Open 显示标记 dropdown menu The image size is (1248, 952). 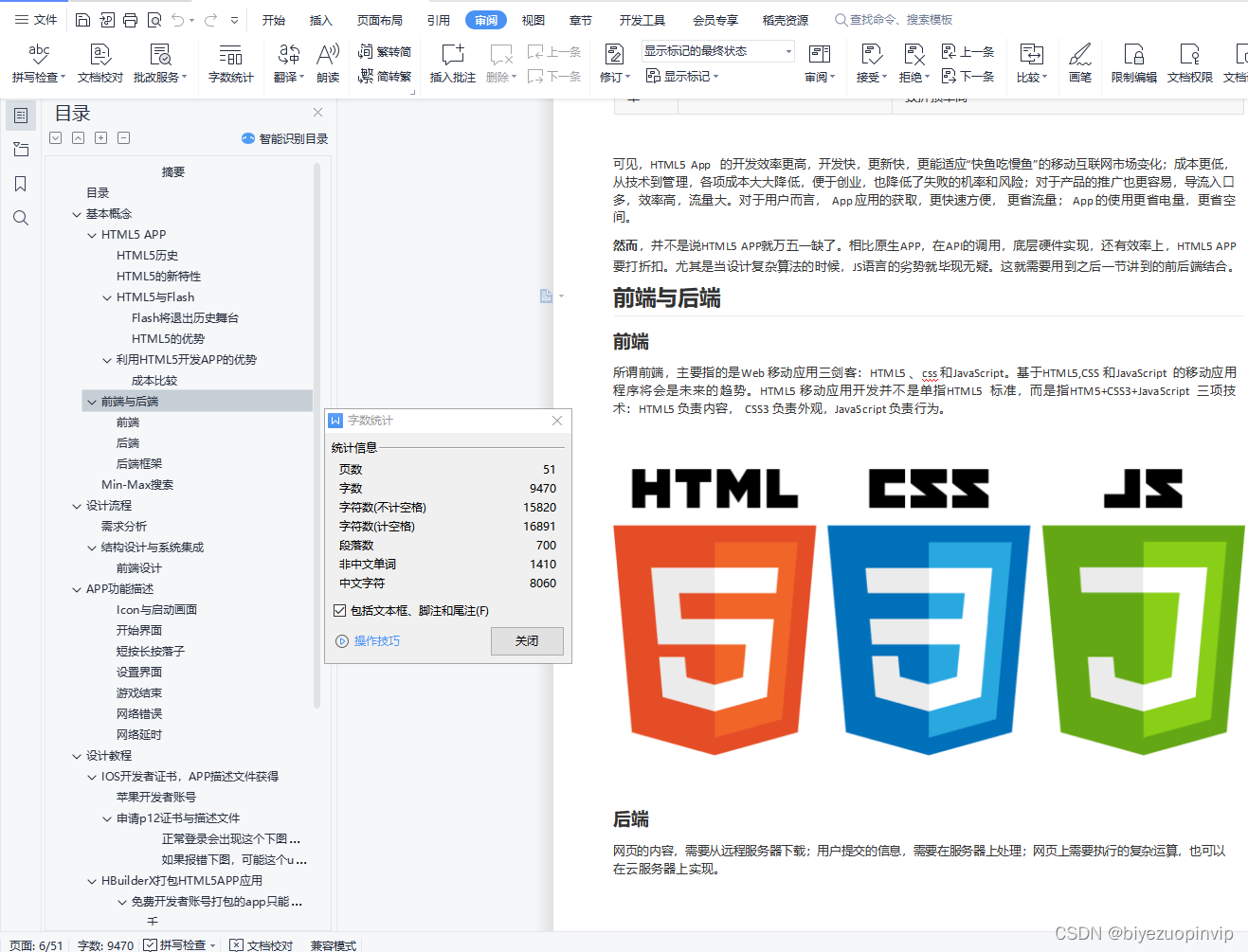(x=682, y=76)
